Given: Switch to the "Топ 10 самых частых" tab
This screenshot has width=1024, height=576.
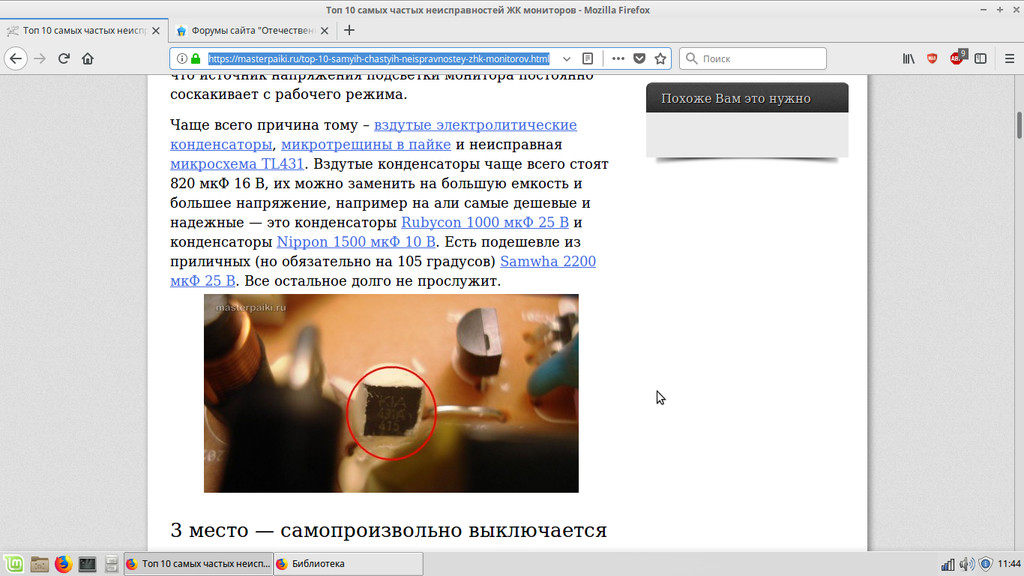Looking at the screenshot, I should click(84, 30).
